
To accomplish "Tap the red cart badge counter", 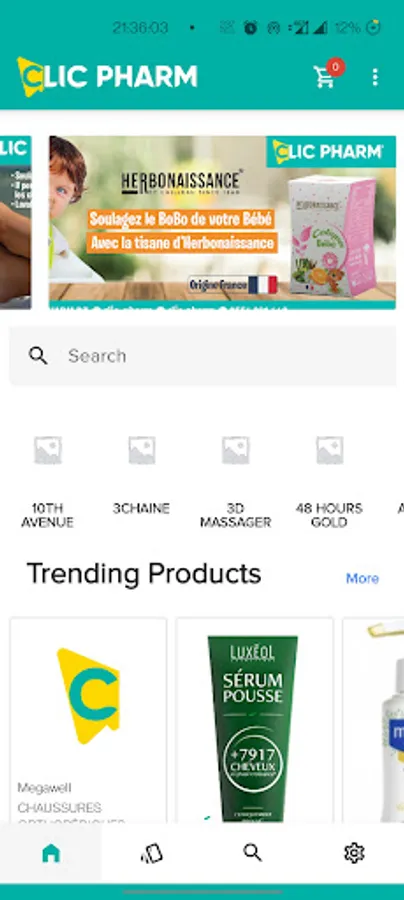I will pos(336,67).
